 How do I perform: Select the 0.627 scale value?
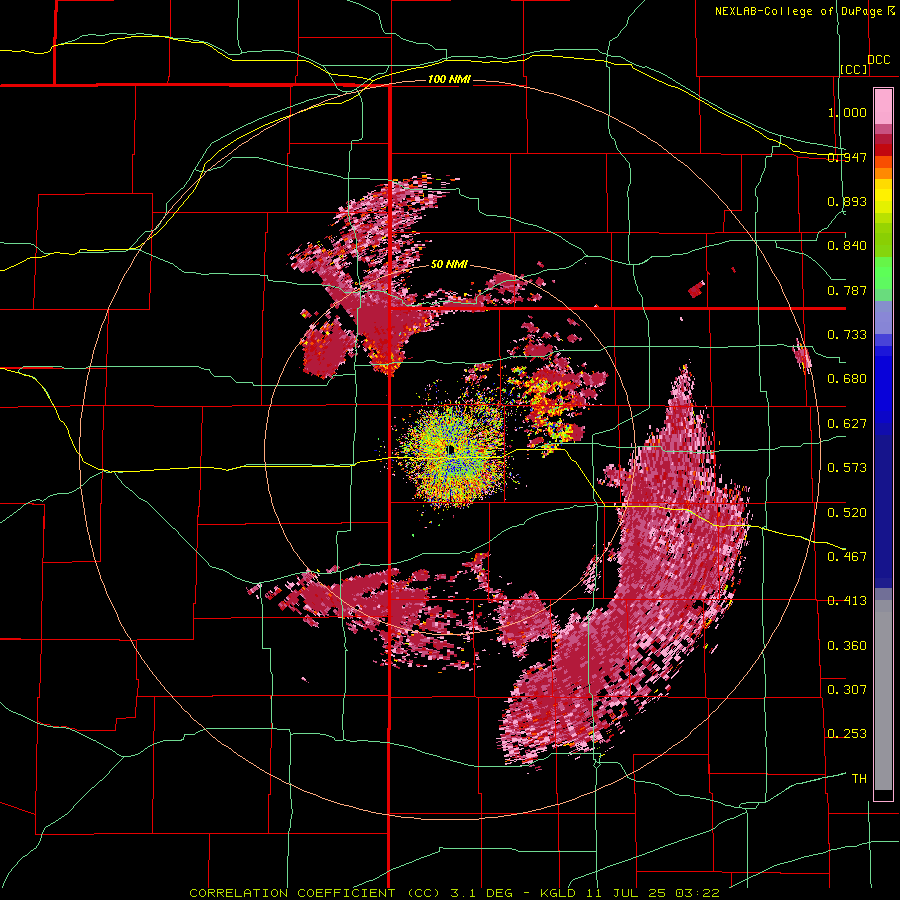coord(847,424)
